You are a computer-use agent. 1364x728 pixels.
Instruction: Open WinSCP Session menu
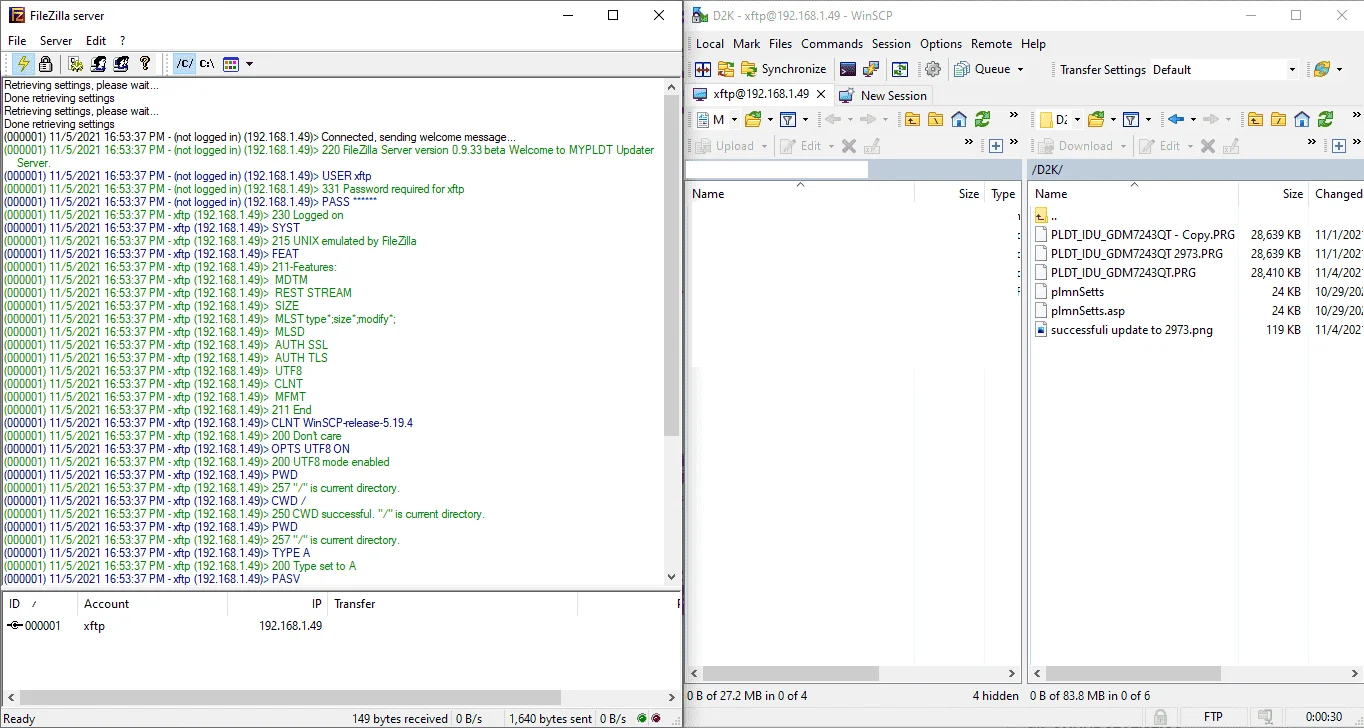coord(891,44)
